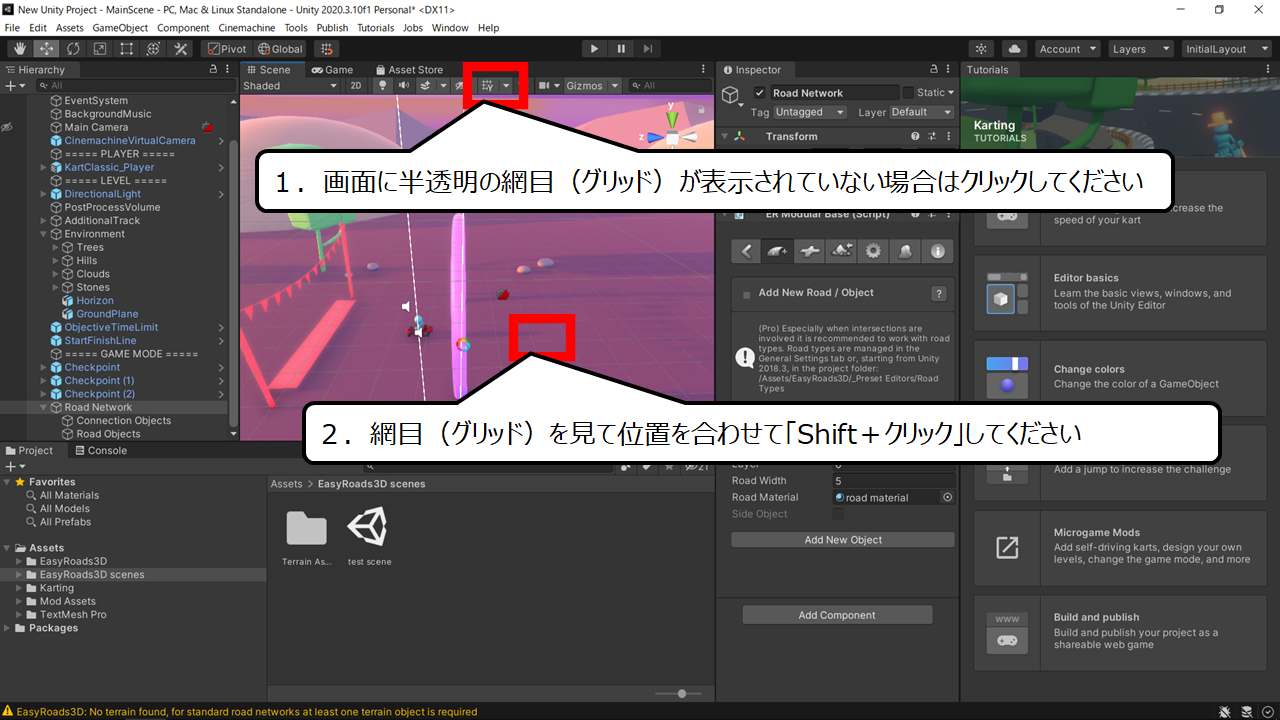Open Layer Default dropdown

[x=922, y=112]
